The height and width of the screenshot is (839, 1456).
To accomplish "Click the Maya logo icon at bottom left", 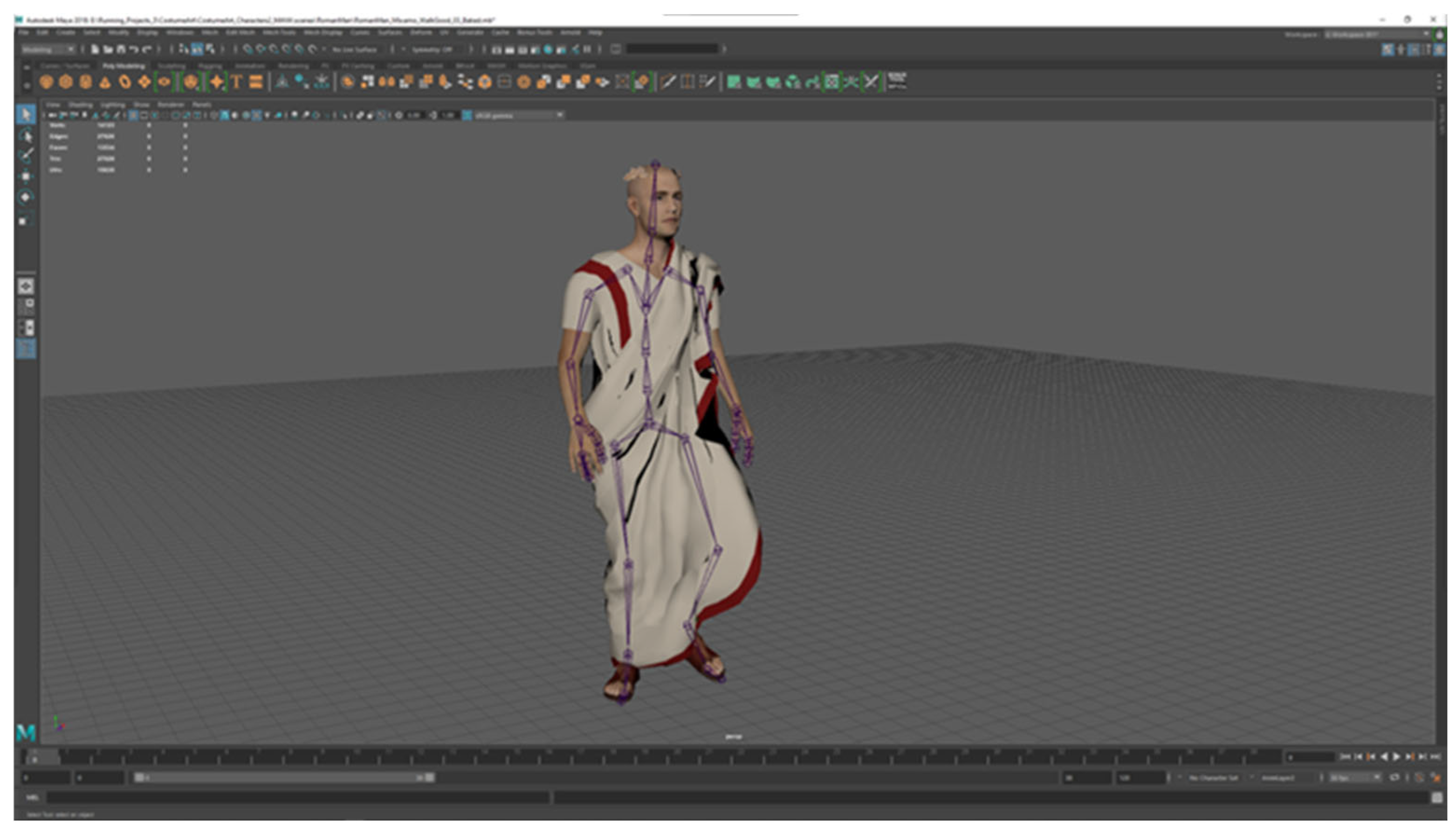I will [26, 733].
